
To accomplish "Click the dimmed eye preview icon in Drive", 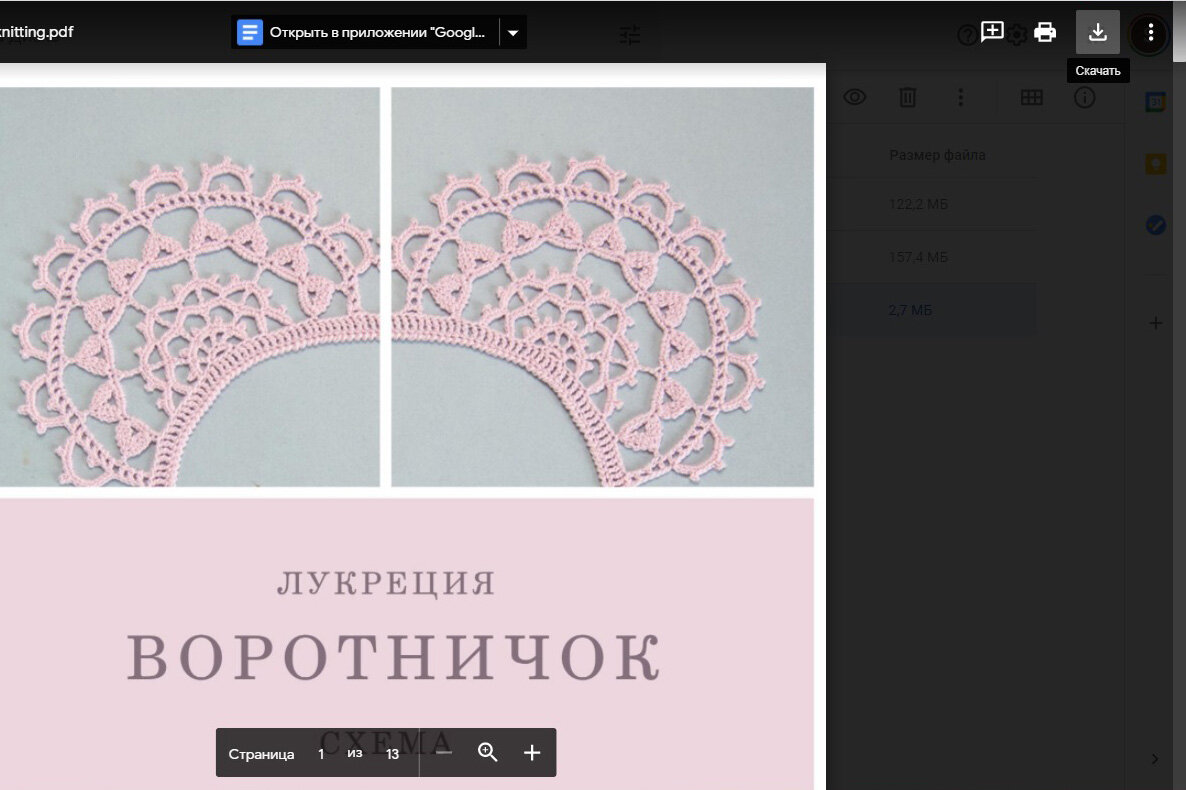I will click(855, 97).
